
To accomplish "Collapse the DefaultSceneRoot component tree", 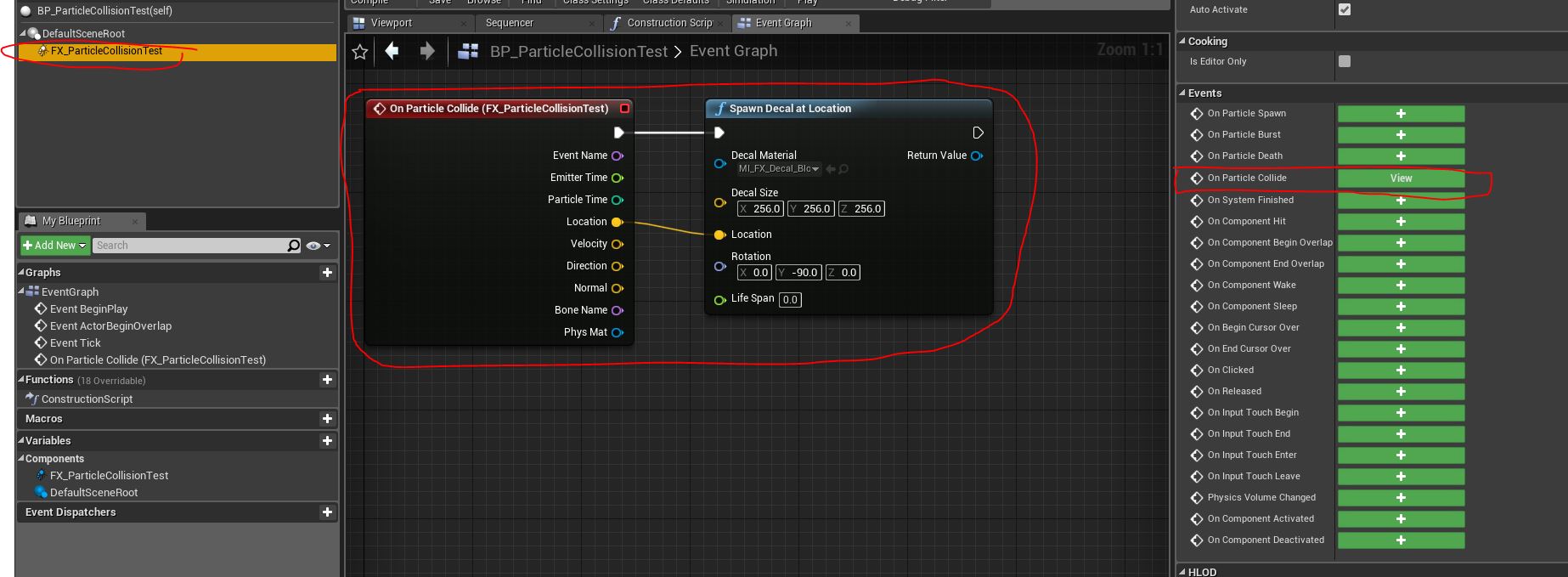I will pos(23,33).
